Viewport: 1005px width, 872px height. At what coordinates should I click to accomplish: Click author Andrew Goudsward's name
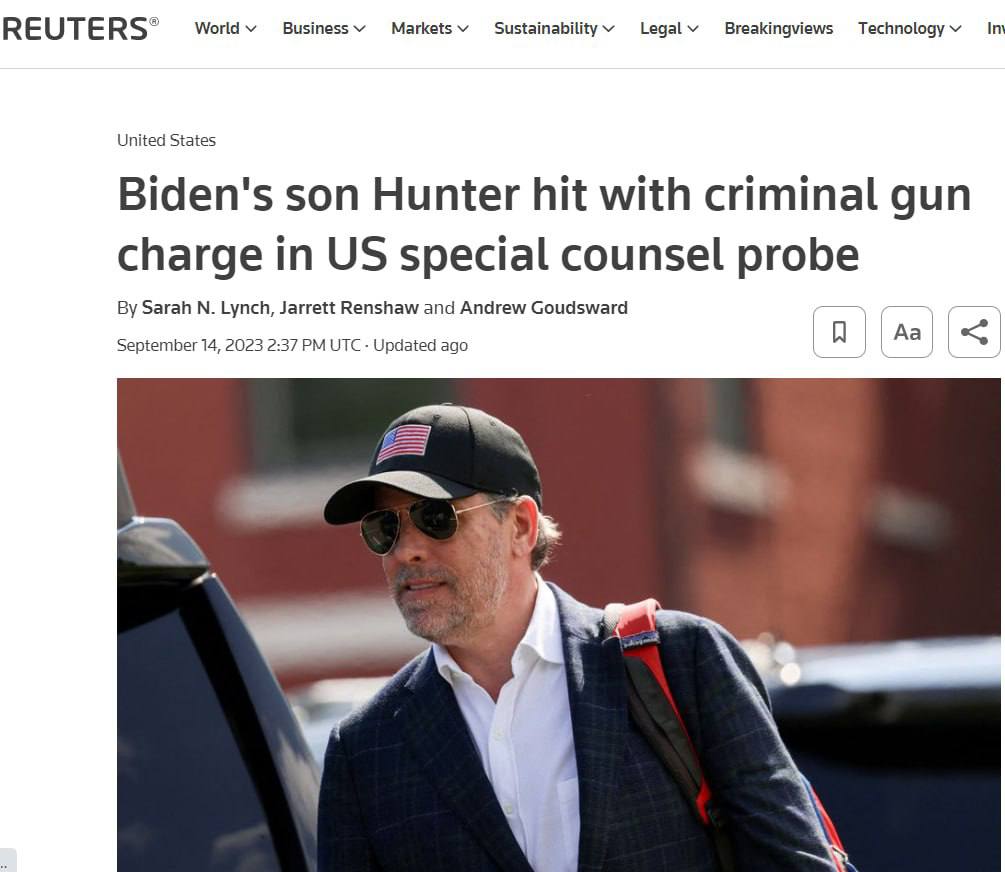(x=544, y=308)
